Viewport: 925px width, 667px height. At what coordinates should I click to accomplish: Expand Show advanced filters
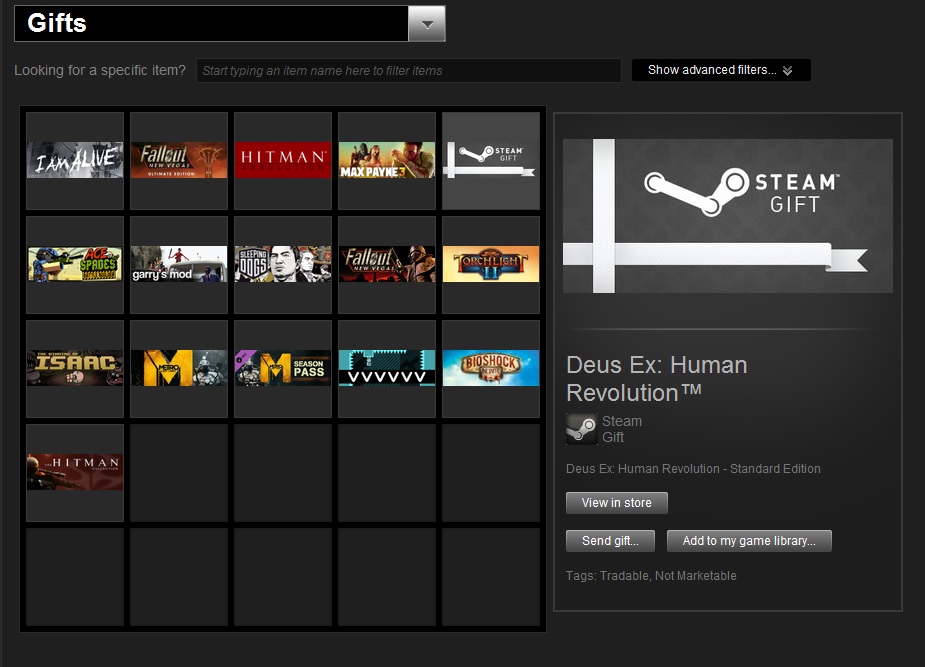tap(721, 70)
